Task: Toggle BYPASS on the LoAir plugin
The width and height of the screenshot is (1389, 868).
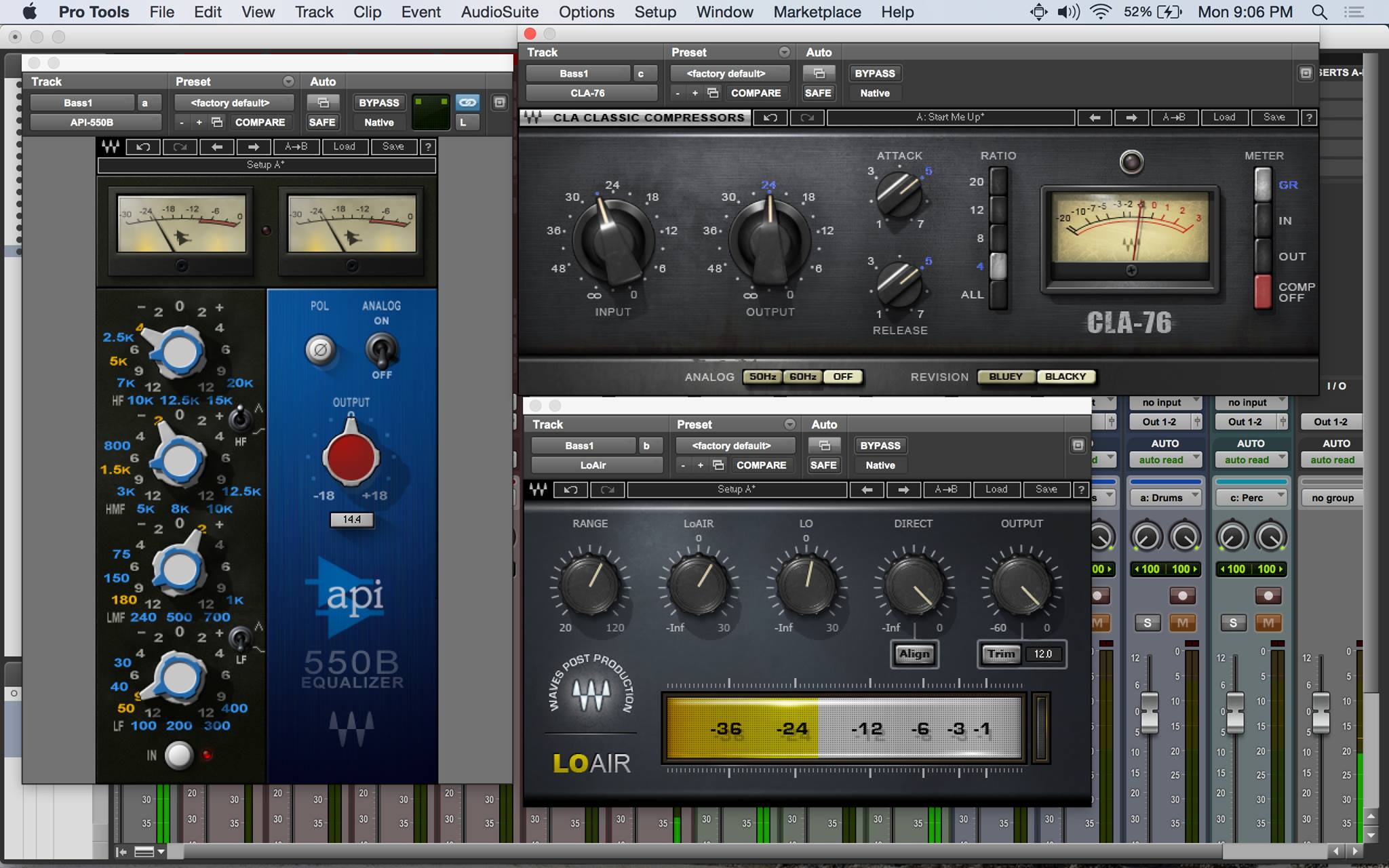Action: pyautogui.click(x=880, y=446)
